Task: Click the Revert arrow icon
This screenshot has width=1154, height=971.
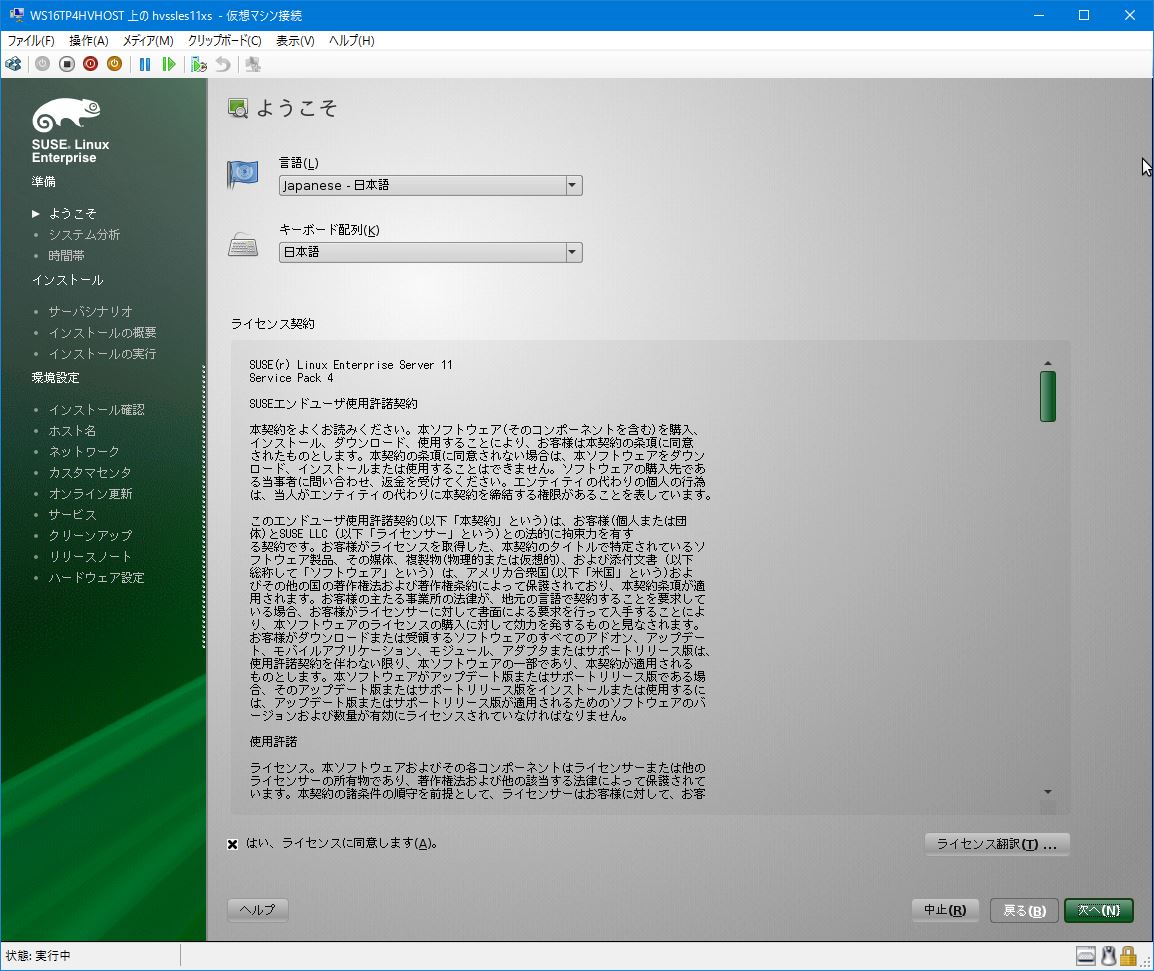Action: [223, 65]
